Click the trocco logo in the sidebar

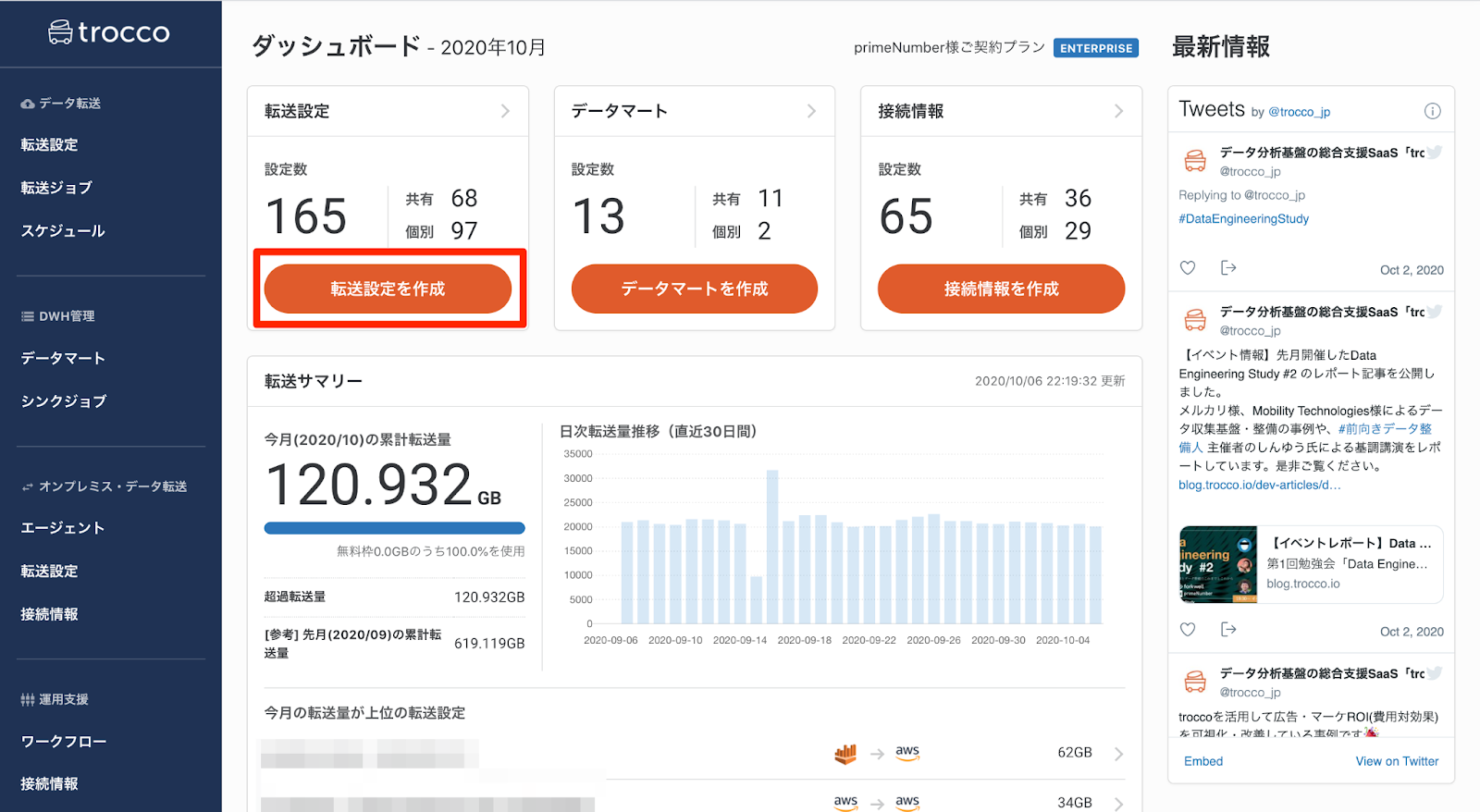(109, 32)
